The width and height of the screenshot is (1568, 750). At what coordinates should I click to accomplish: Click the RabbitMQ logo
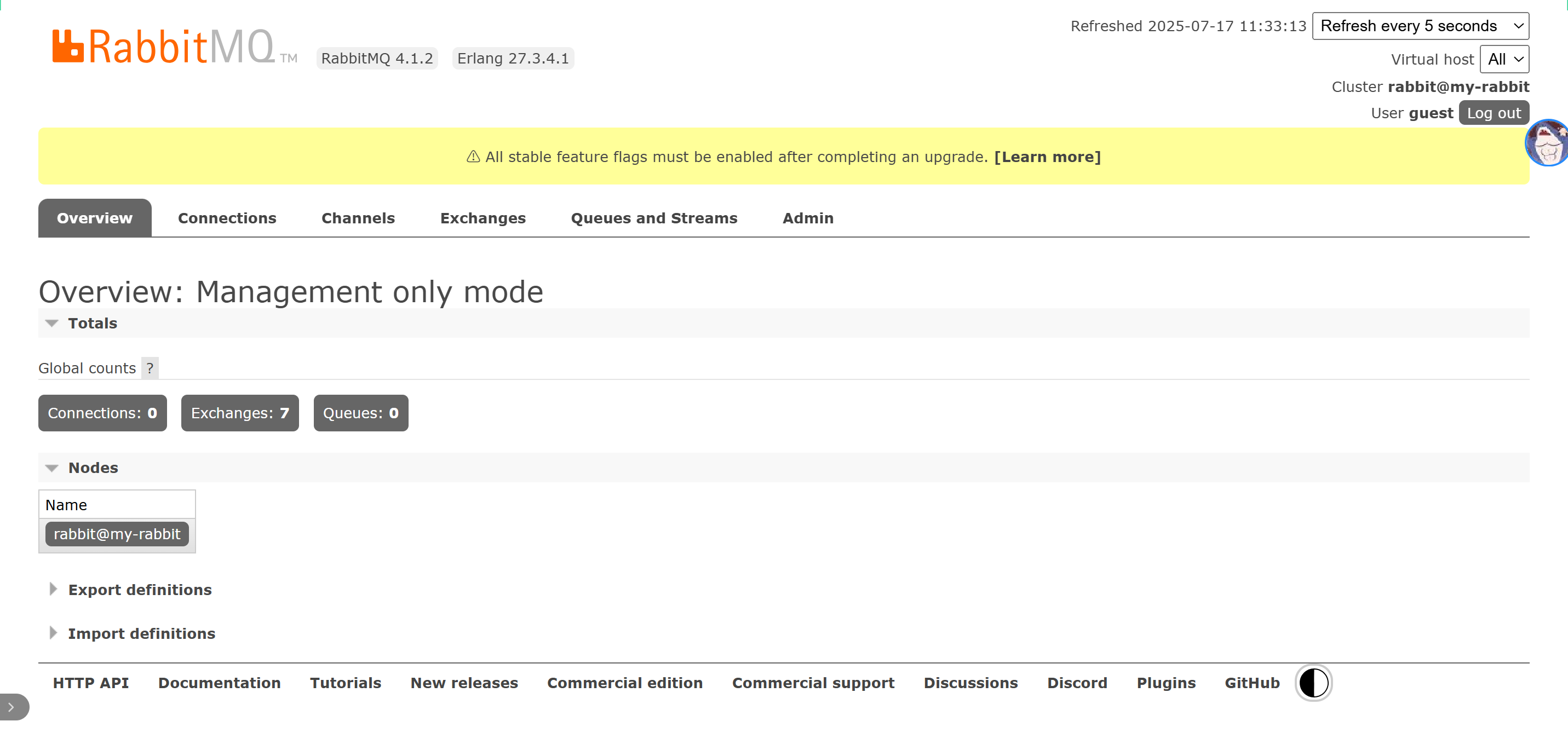174,47
